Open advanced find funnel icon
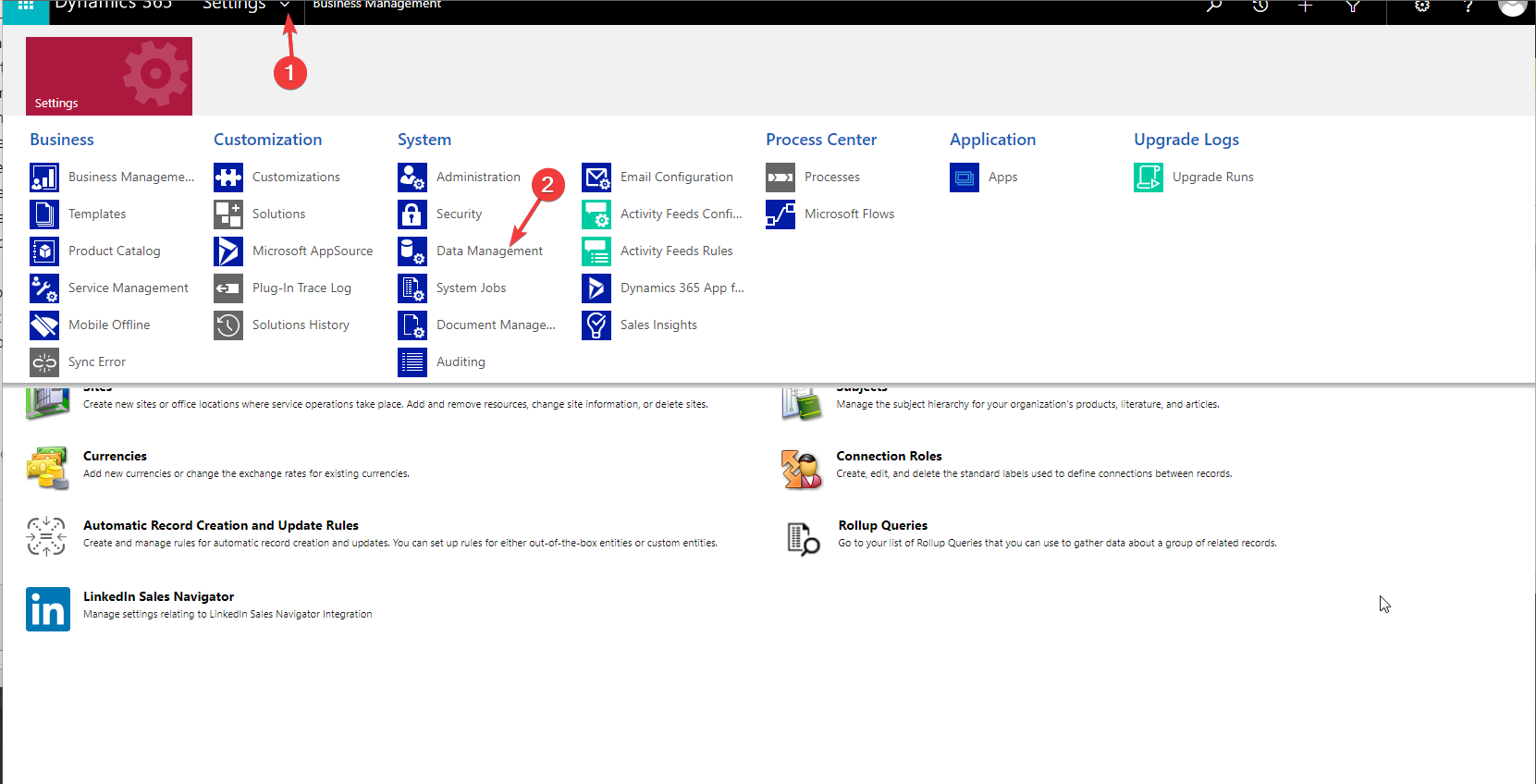The image size is (1536, 784). pyautogui.click(x=1352, y=6)
